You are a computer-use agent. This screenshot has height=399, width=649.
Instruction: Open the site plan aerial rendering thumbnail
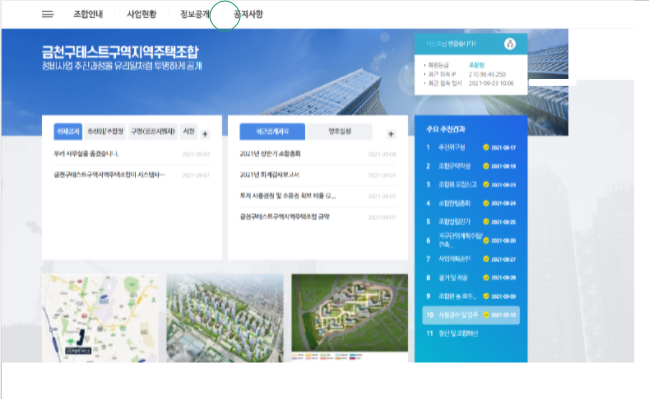[x=350, y=316]
